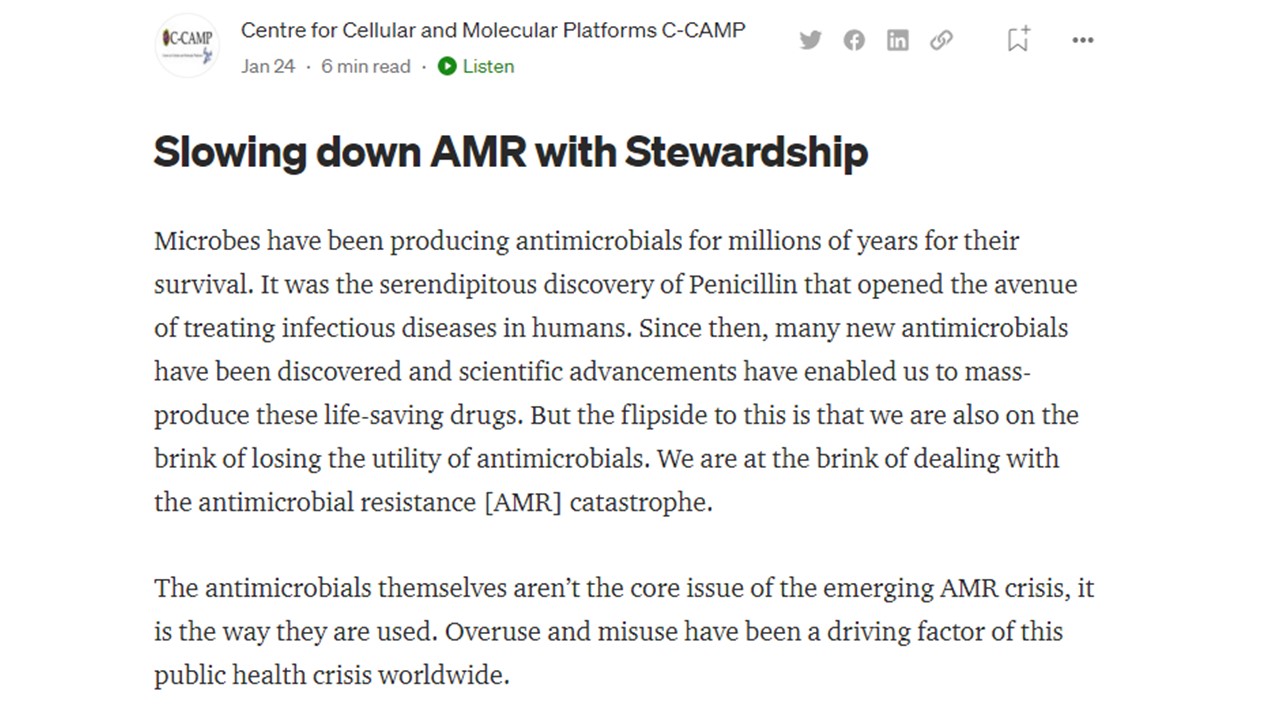Share article on Facebook
Screen dimensions: 1280x720
coord(854,40)
